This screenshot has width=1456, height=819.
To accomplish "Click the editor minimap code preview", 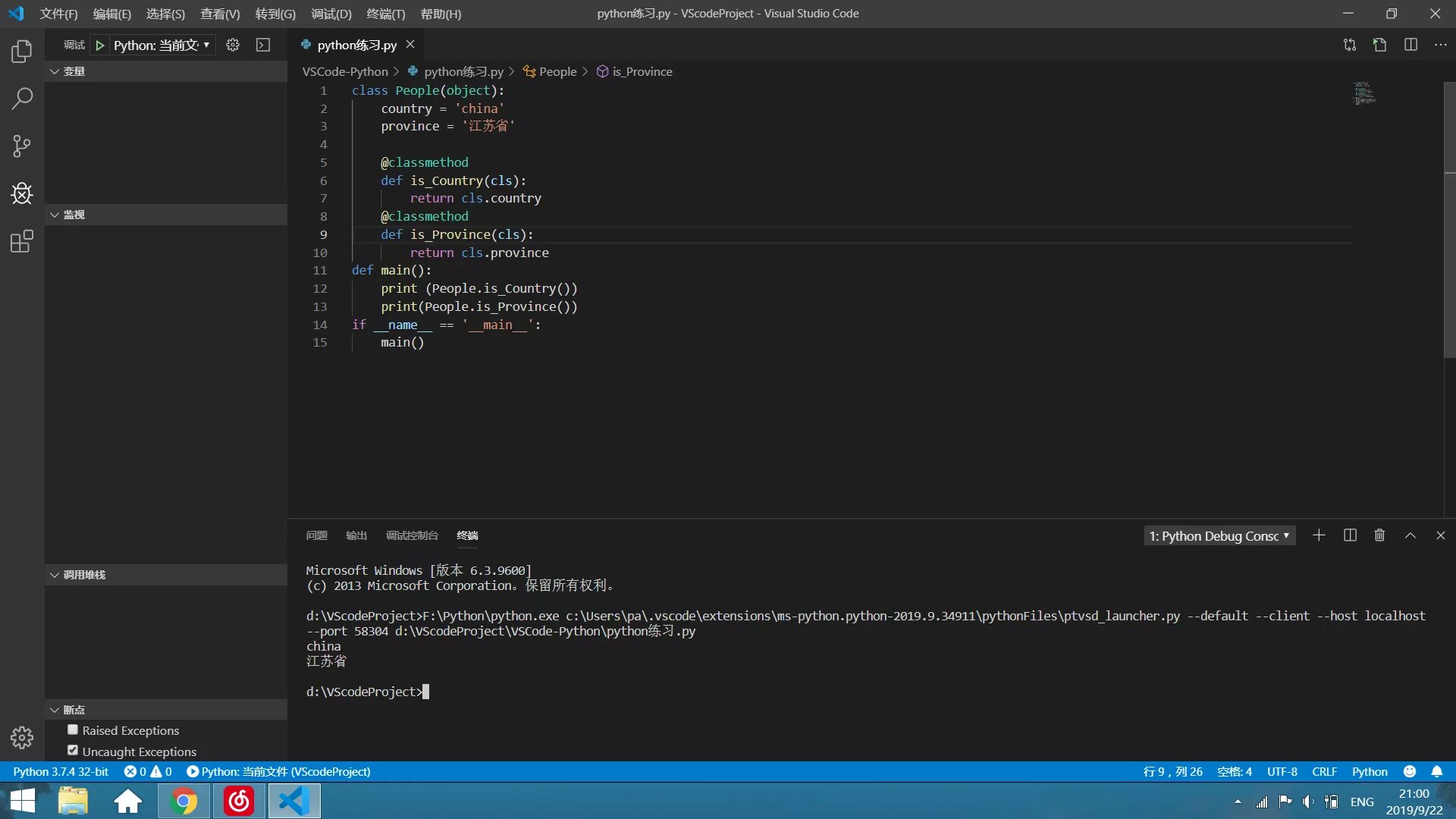I will click(1363, 93).
